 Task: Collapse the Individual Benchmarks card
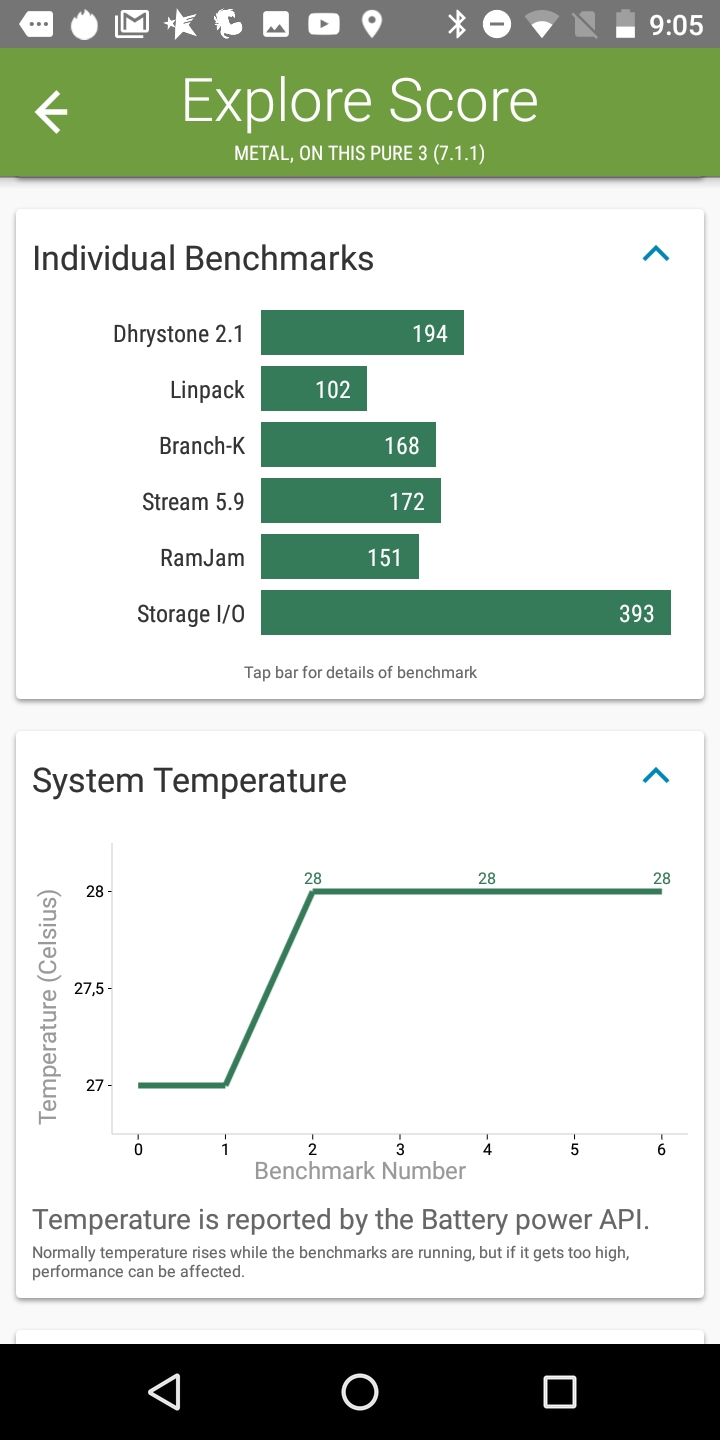[x=655, y=254]
